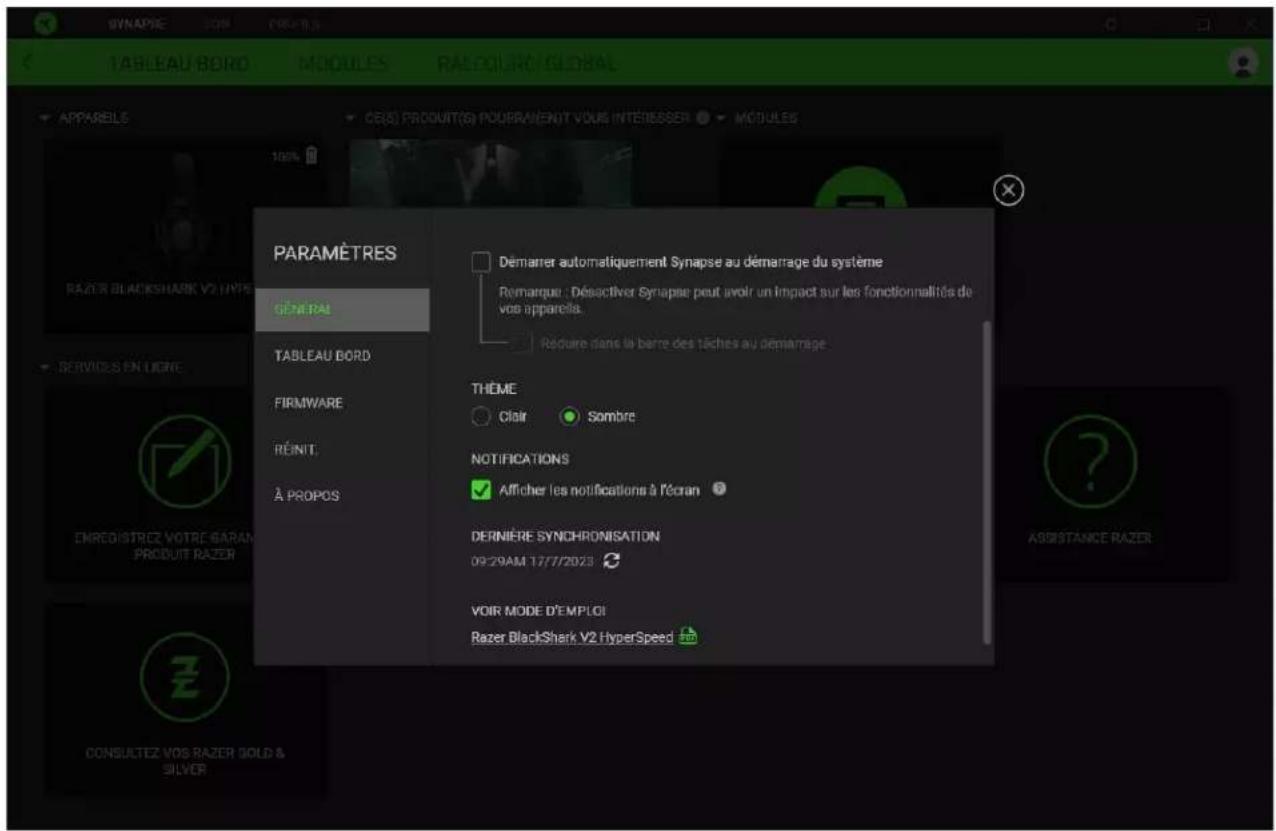Click the help icon beside notifications option
Viewport: 1276px width, 831px height.
(718, 489)
